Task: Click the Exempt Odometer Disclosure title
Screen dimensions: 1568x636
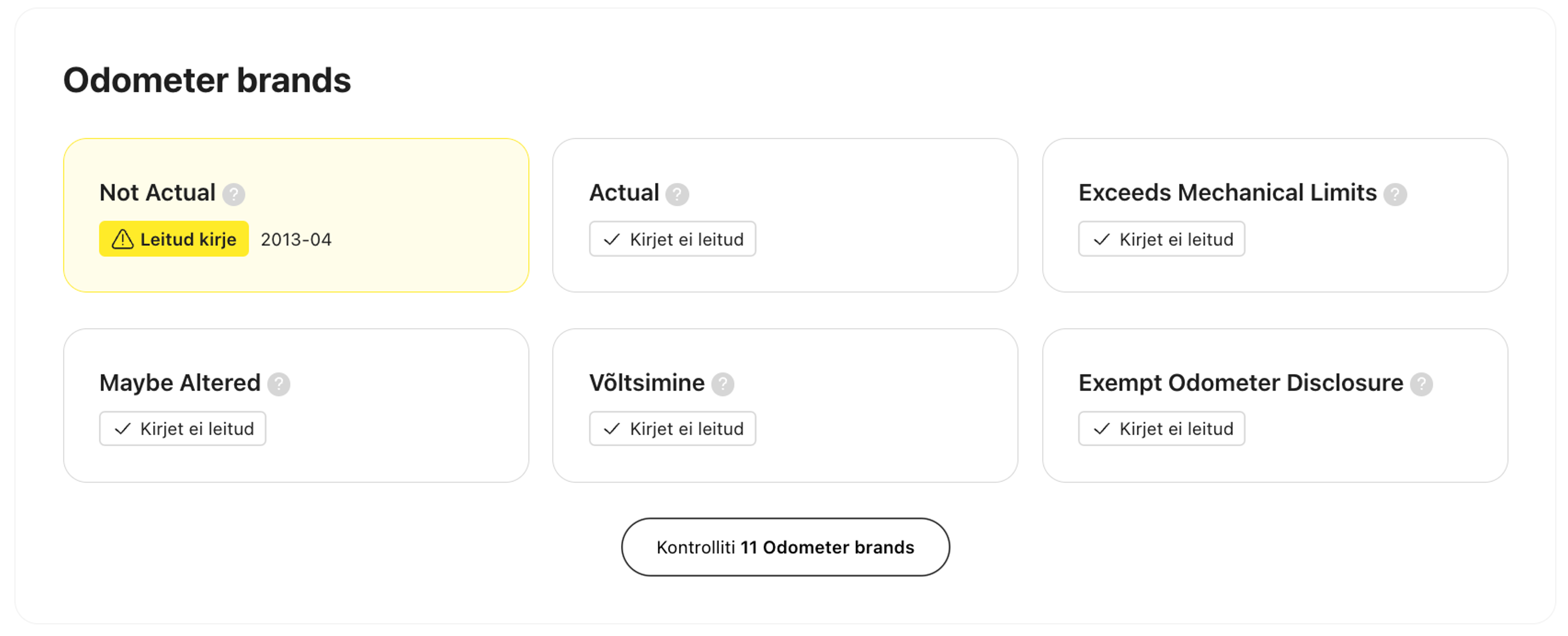Action: 1241,383
